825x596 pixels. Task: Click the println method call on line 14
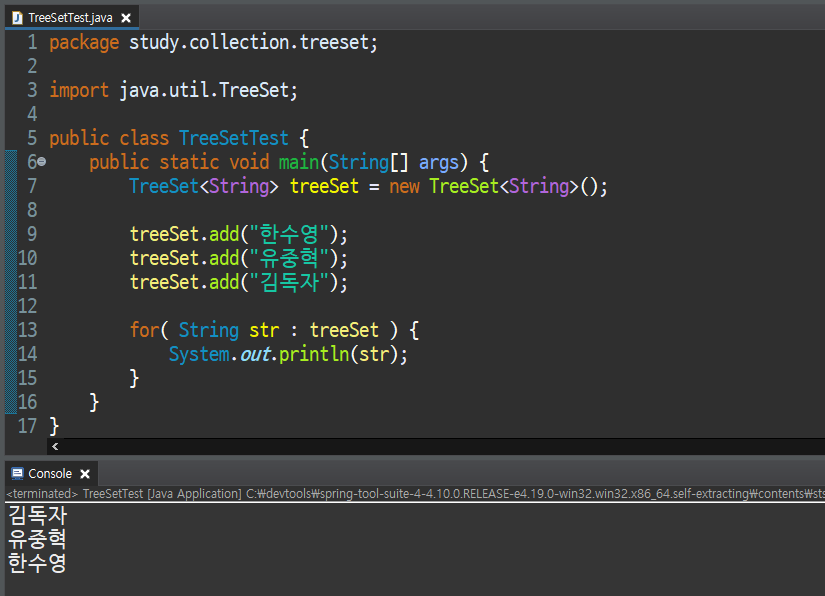[314, 355]
